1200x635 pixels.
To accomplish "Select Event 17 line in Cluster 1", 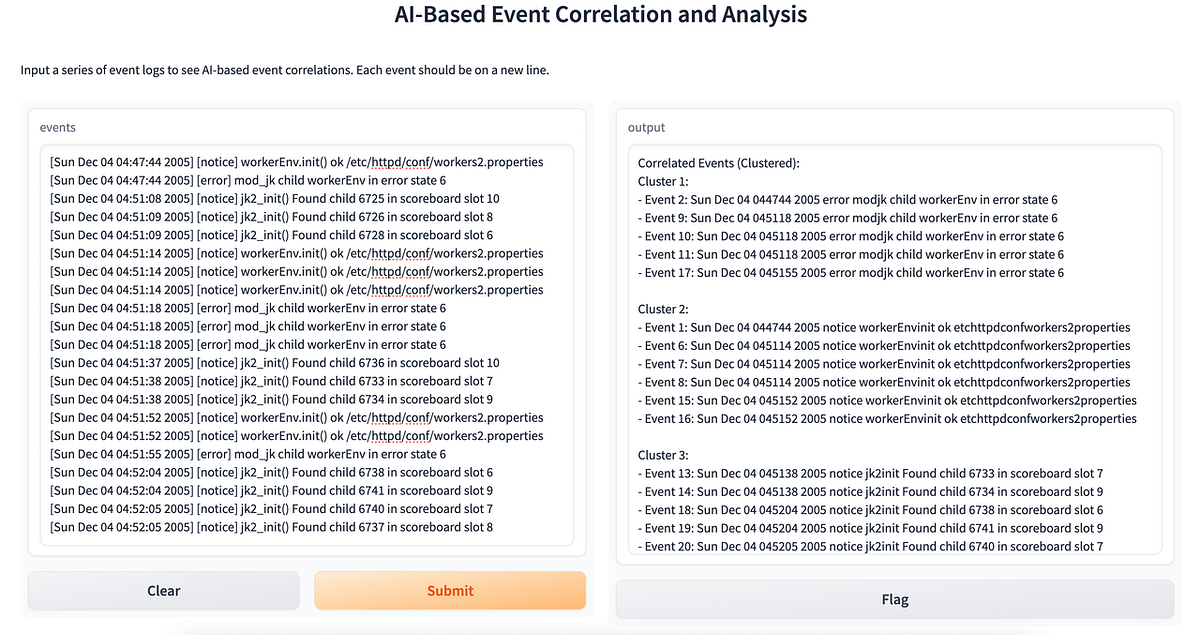I will click(x=851, y=272).
